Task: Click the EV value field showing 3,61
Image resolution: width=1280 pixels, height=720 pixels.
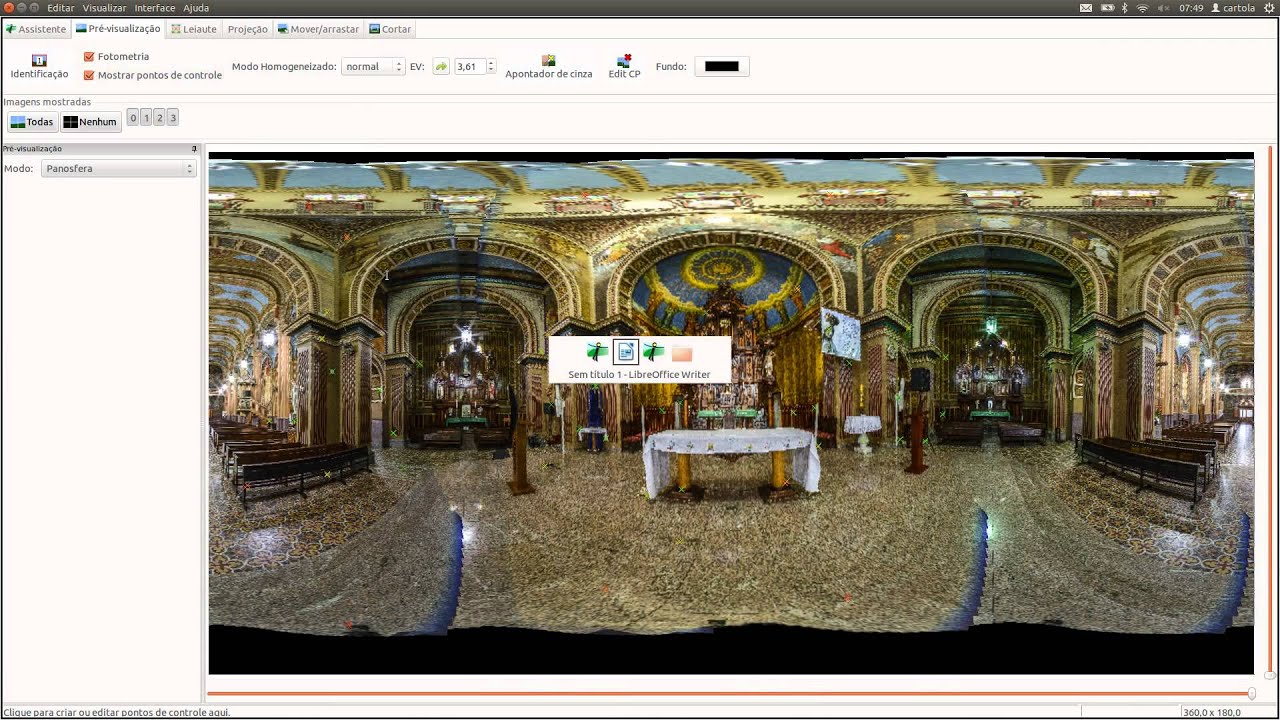Action: point(469,67)
